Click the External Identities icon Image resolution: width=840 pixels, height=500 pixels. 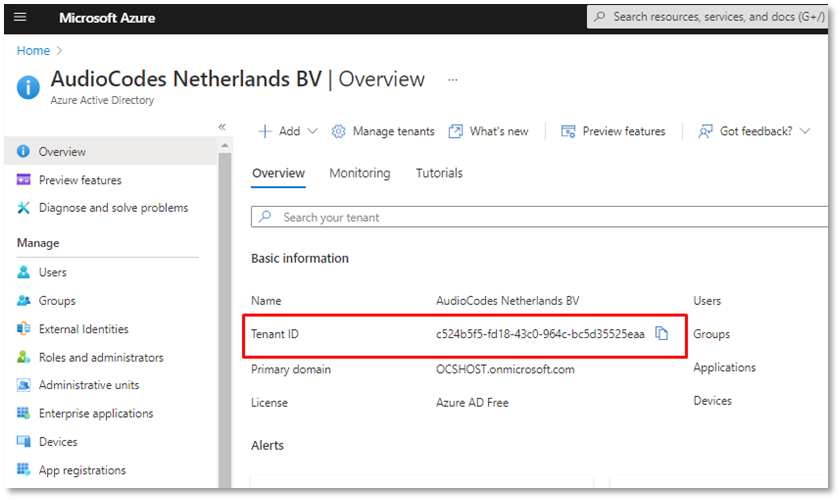(24, 329)
